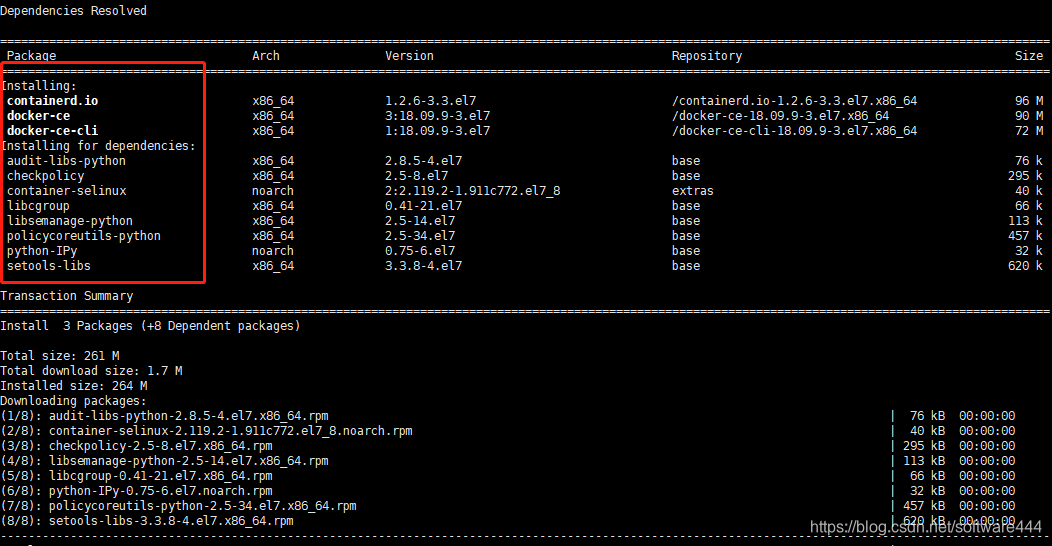The height and width of the screenshot is (546, 1052).
Task: Click 'Installing for dependencies:' line
Action: [x=98, y=146]
